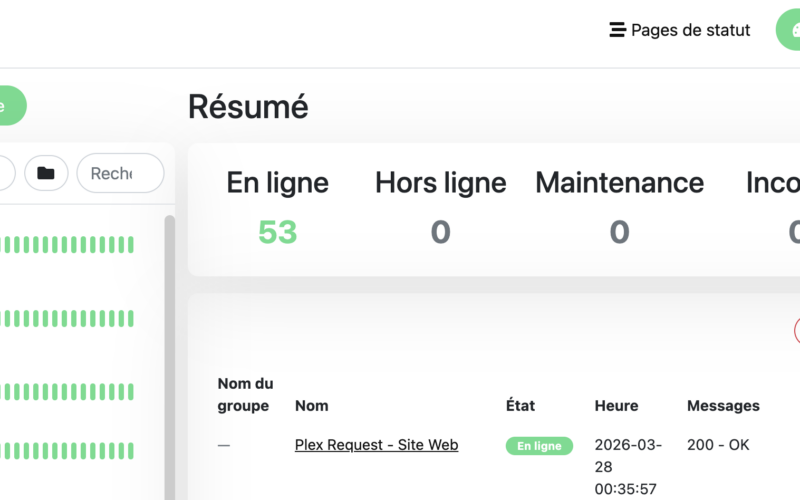Click the 2026-03-28 00:35:57 timestamp cell

(x=628, y=467)
